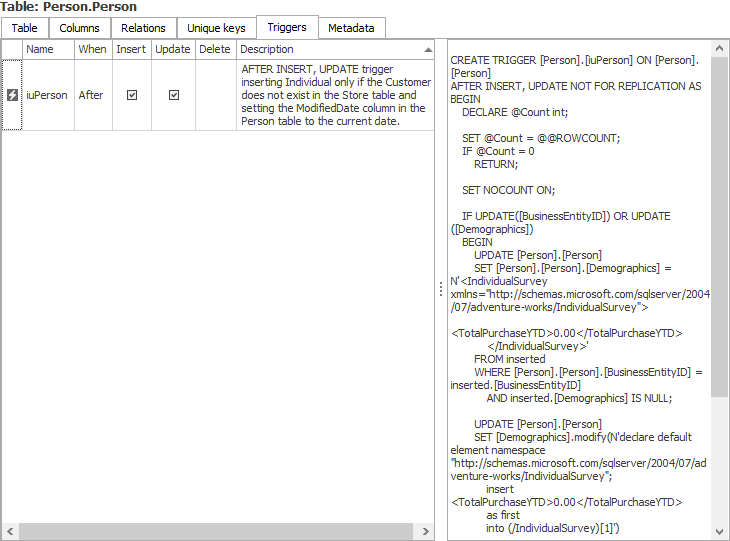Image resolution: width=730 pixels, height=541 pixels.
Task: Click the splitter handle between grid and SQL
Action: 441,289
